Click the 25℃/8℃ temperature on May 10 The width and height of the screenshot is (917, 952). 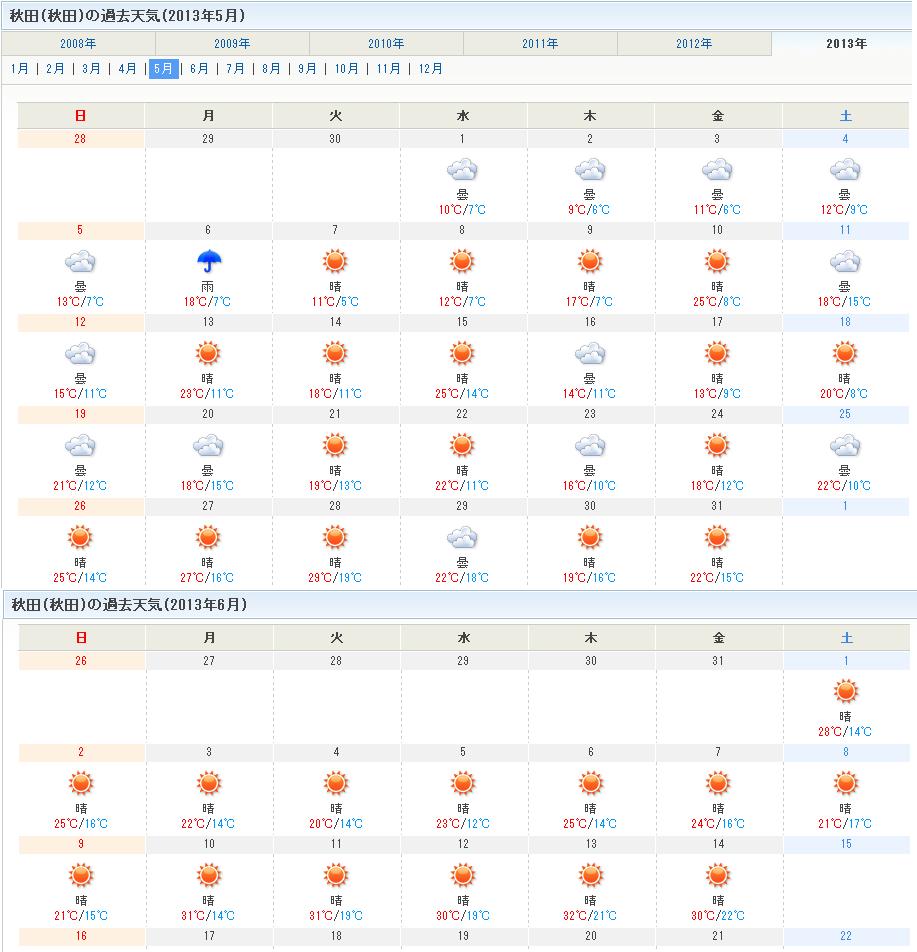point(717,302)
